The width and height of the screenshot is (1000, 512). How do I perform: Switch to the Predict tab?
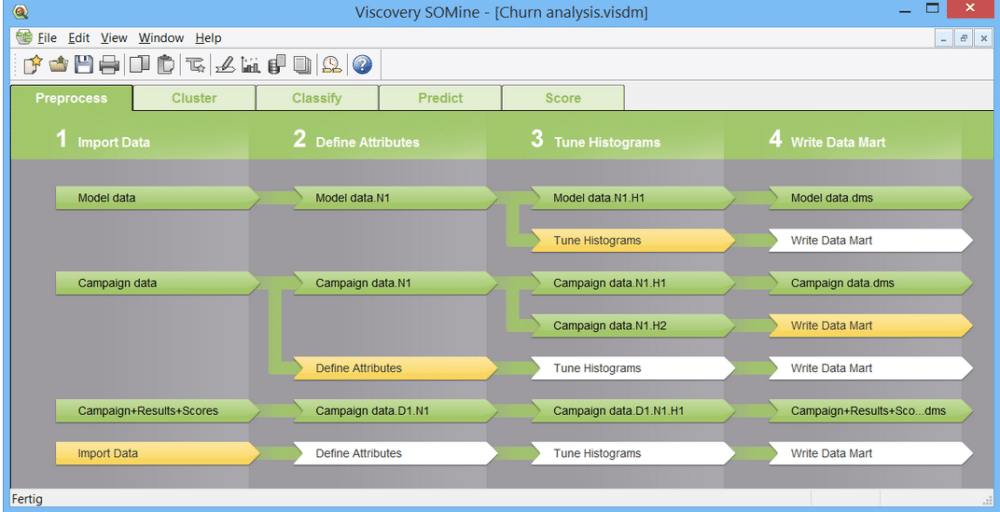pyautogui.click(x=440, y=98)
